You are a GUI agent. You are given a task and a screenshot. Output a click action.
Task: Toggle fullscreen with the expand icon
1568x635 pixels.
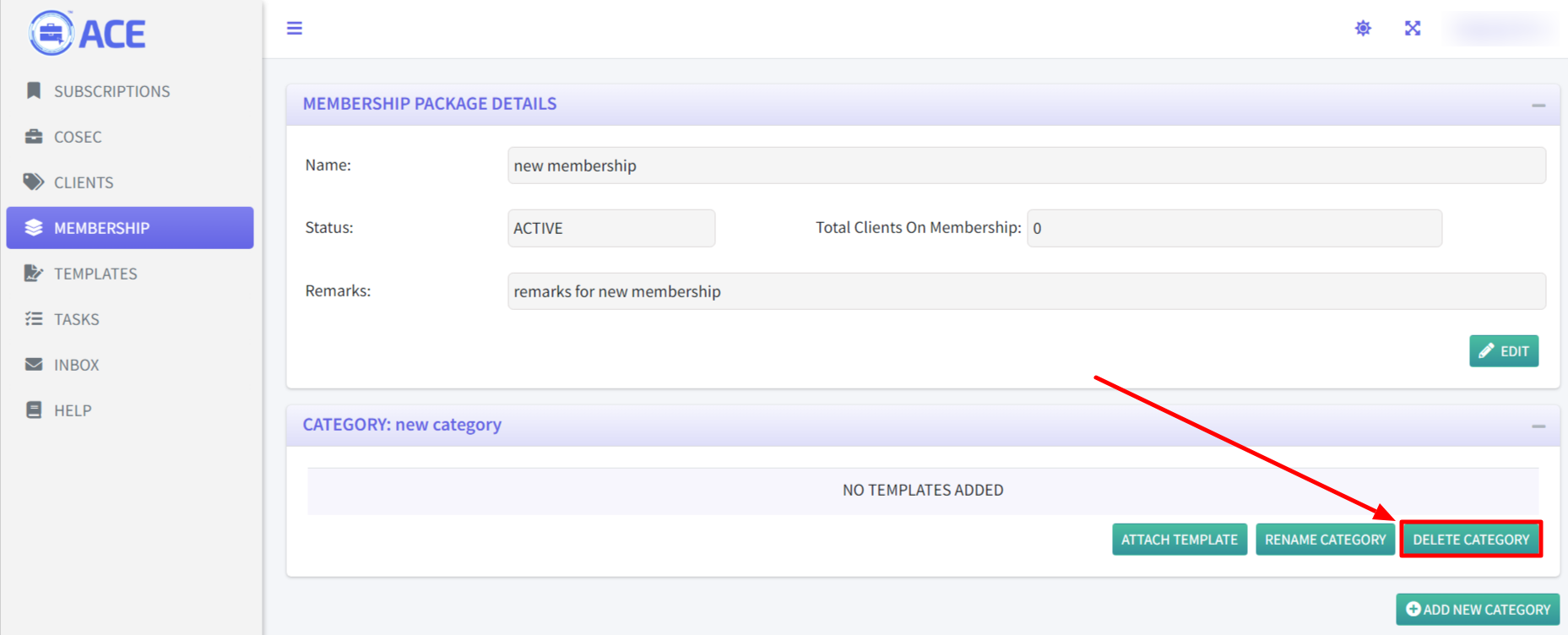(1413, 29)
